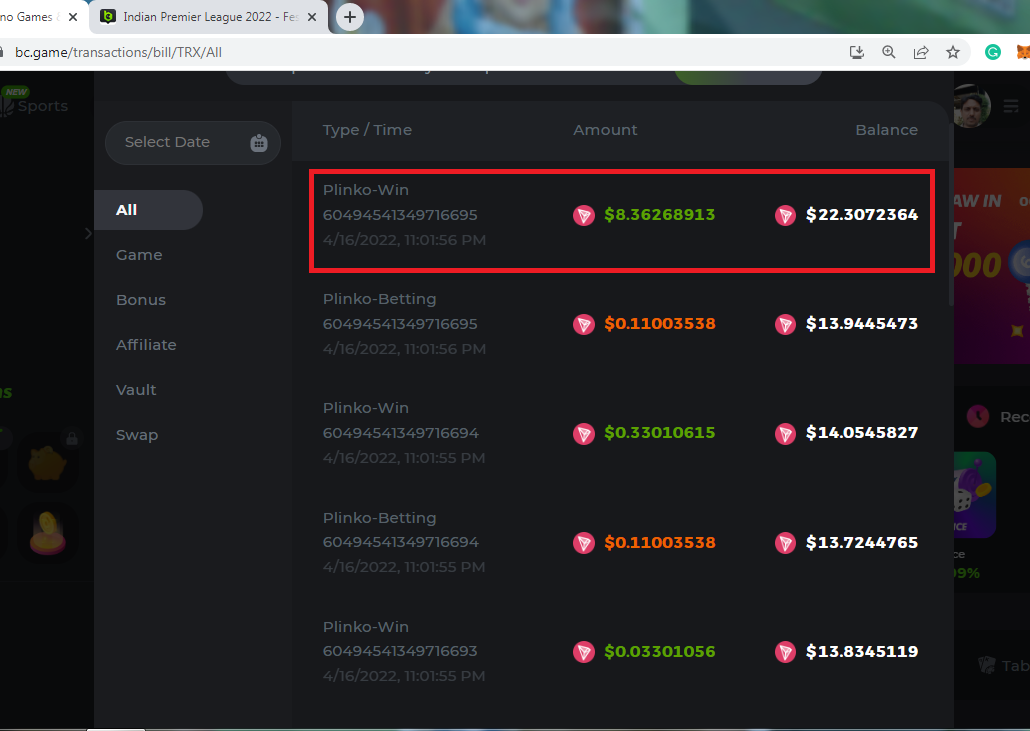This screenshot has width=1030, height=731.
Task: Click the transactions list vertical scrollbar
Action: (950, 240)
